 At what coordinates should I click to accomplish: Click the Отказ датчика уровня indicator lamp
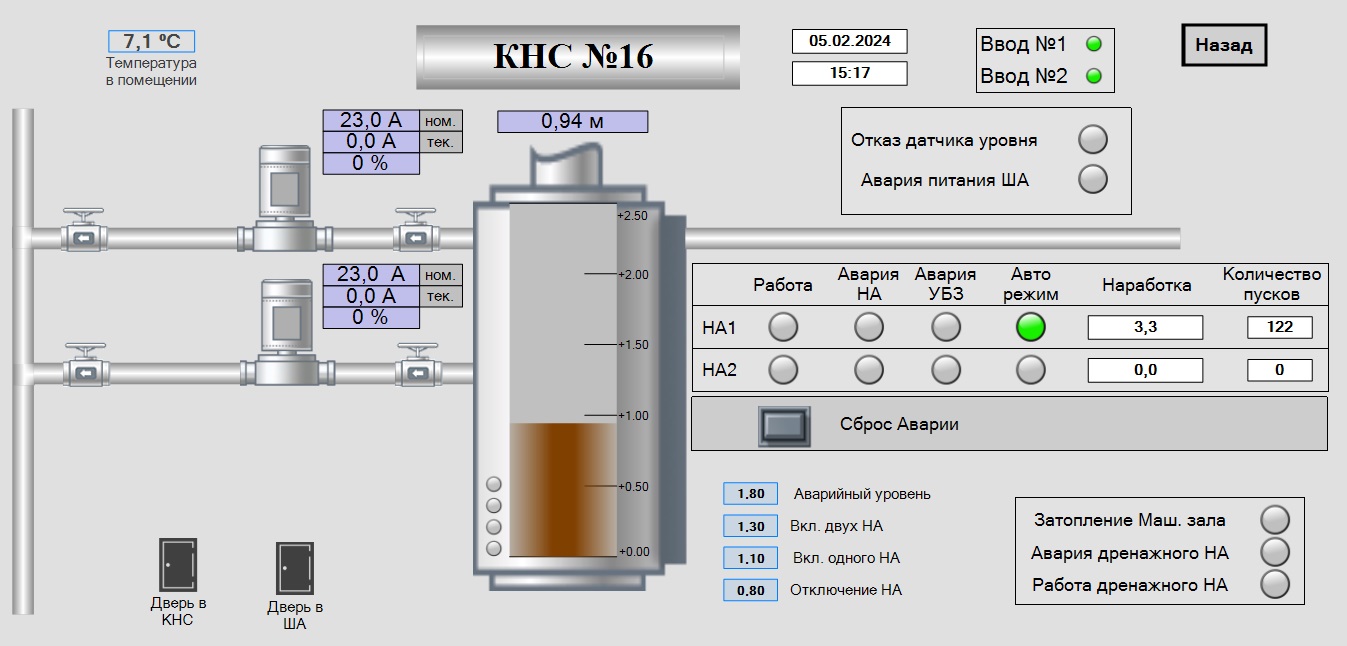1093,140
